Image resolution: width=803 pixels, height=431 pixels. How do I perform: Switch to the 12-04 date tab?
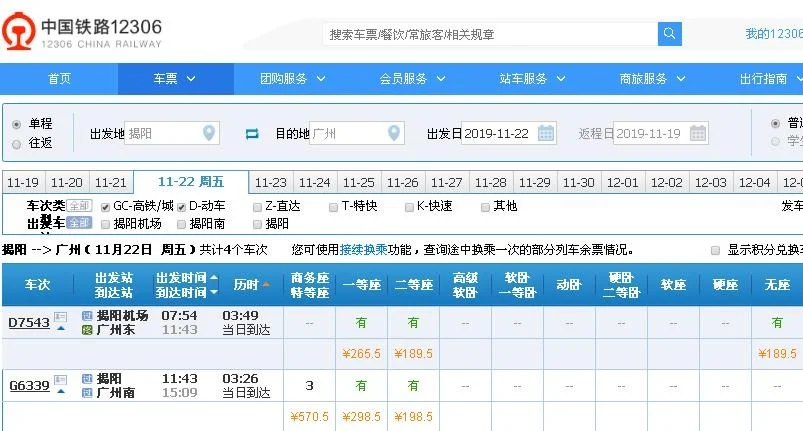(x=754, y=183)
